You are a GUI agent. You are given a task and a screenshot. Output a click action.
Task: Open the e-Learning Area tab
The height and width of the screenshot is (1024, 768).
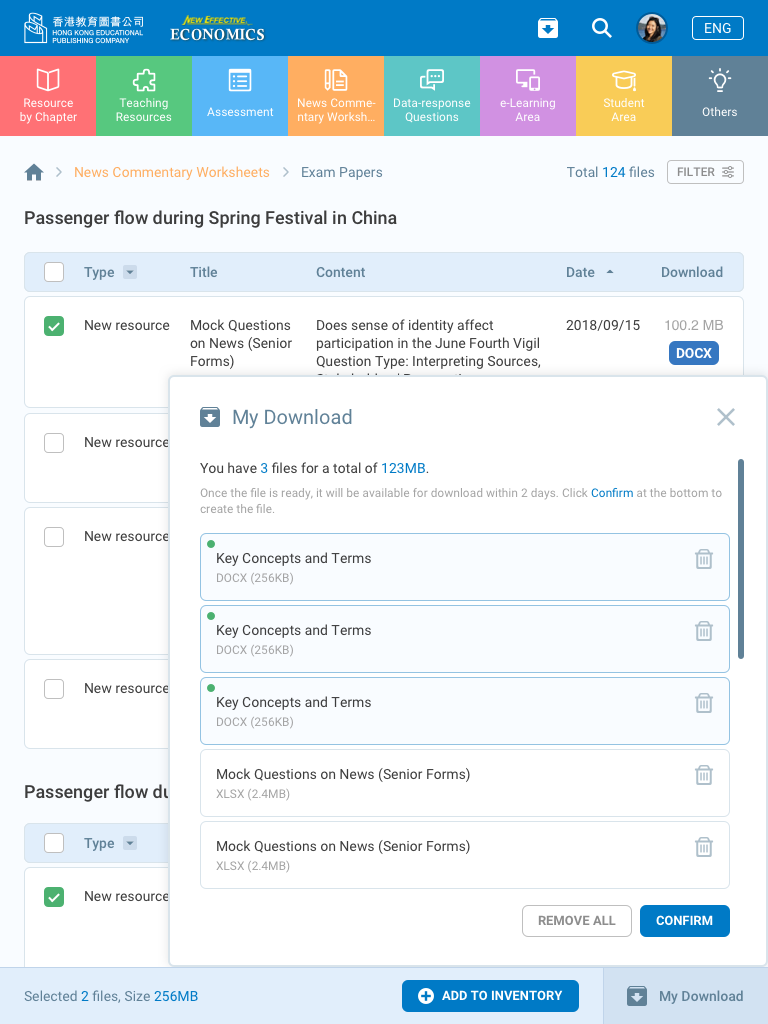pyautogui.click(x=528, y=96)
